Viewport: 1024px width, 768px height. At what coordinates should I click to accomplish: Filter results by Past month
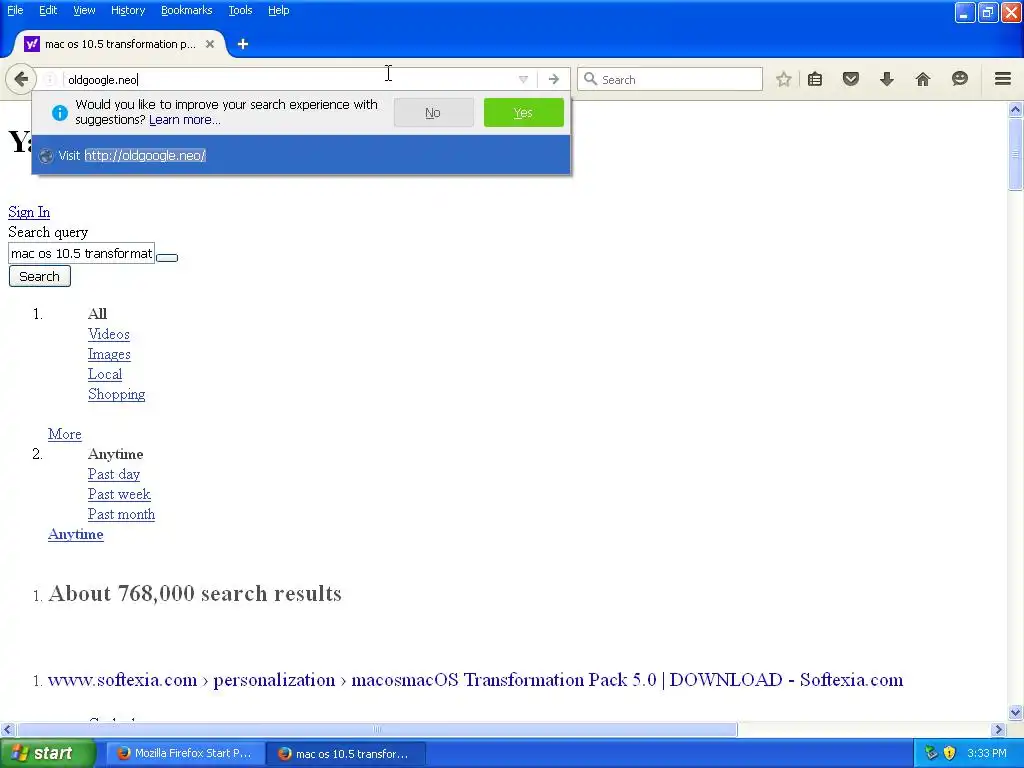121,515
